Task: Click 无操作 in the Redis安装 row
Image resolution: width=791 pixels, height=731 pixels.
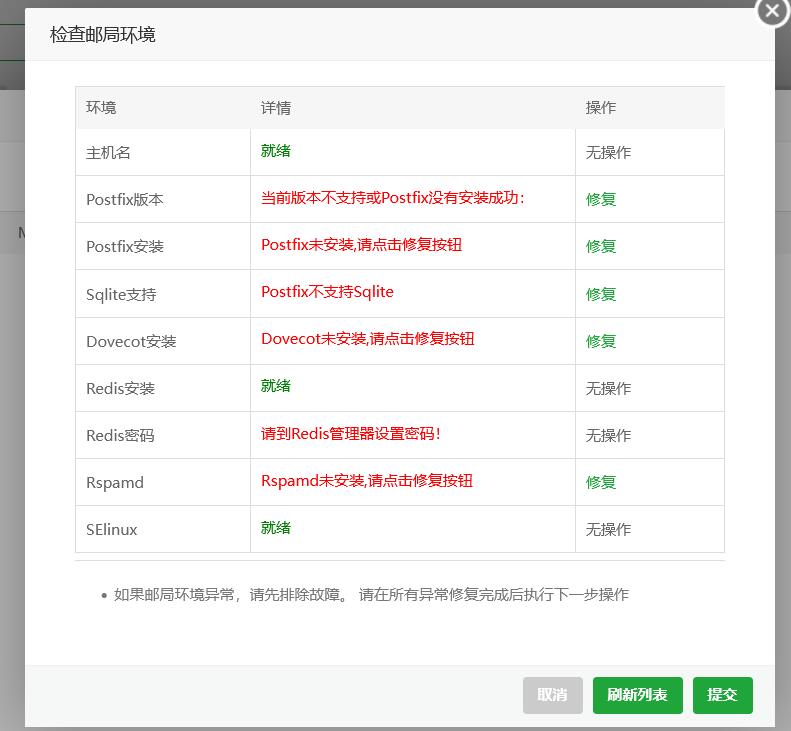Action: click(608, 388)
